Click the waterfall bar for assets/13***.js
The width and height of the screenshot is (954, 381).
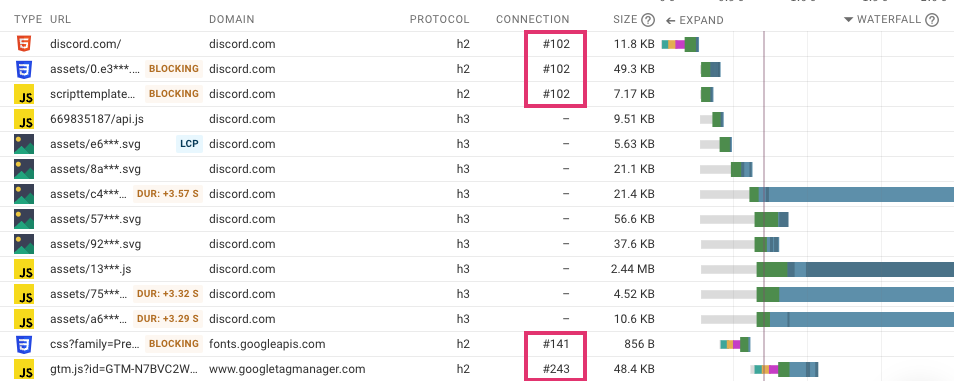point(855,269)
